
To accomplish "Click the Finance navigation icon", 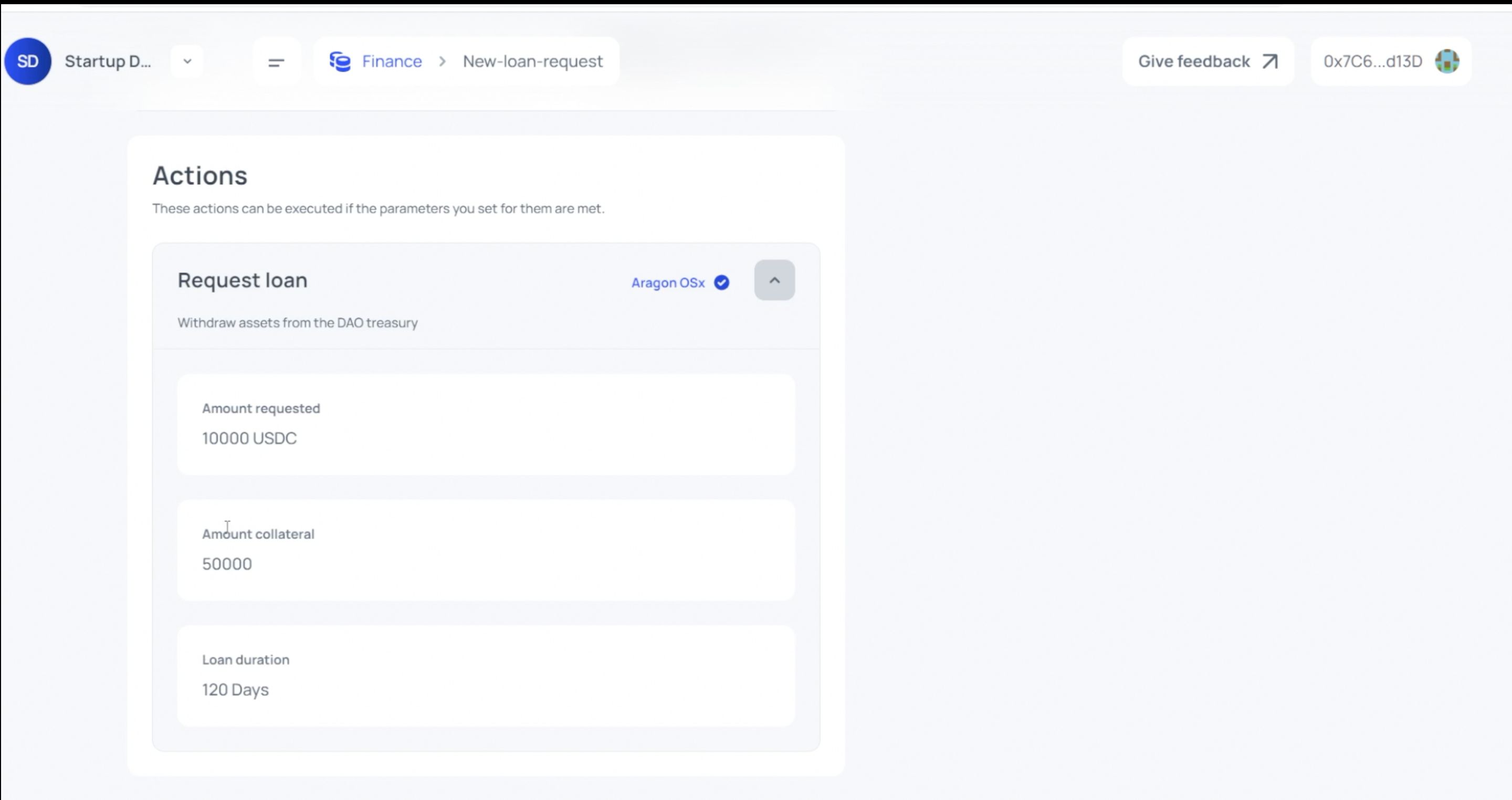I will click(x=340, y=61).
